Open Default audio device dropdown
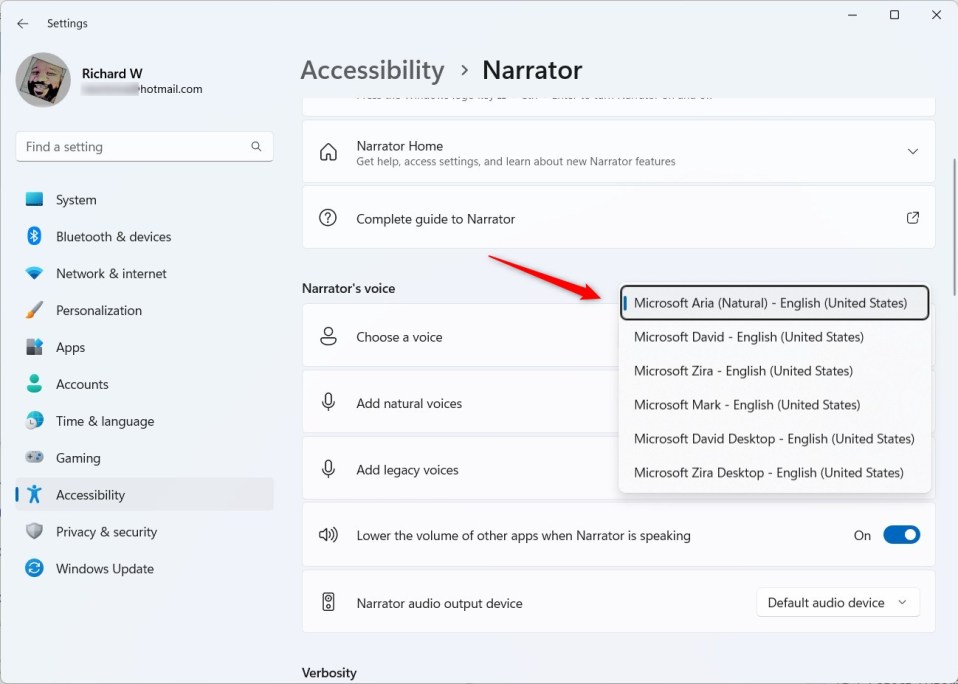 point(838,603)
